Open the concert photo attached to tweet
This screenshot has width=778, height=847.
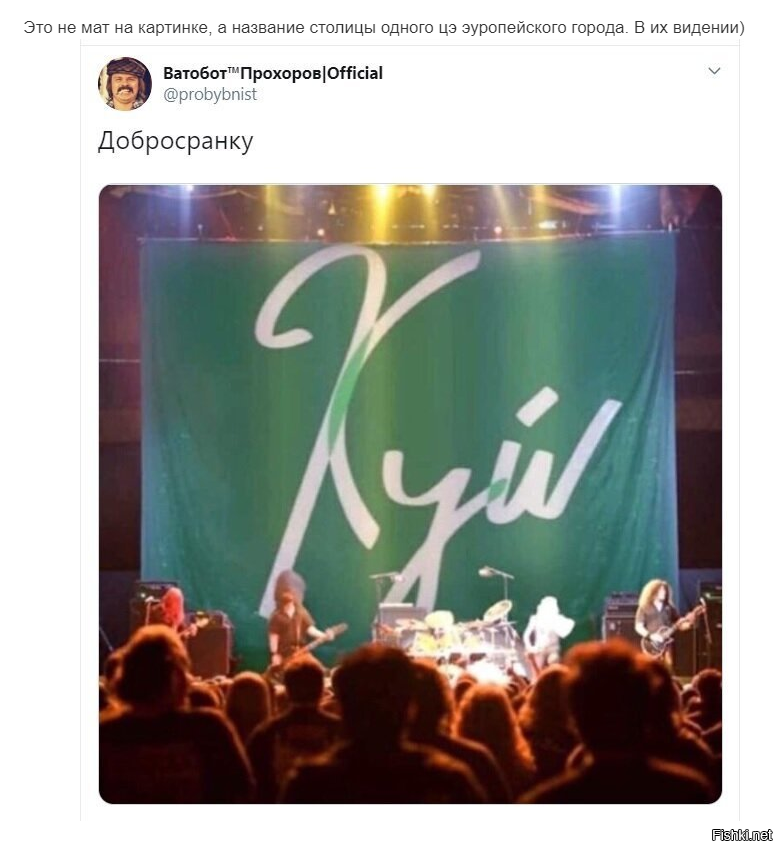pos(410,494)
